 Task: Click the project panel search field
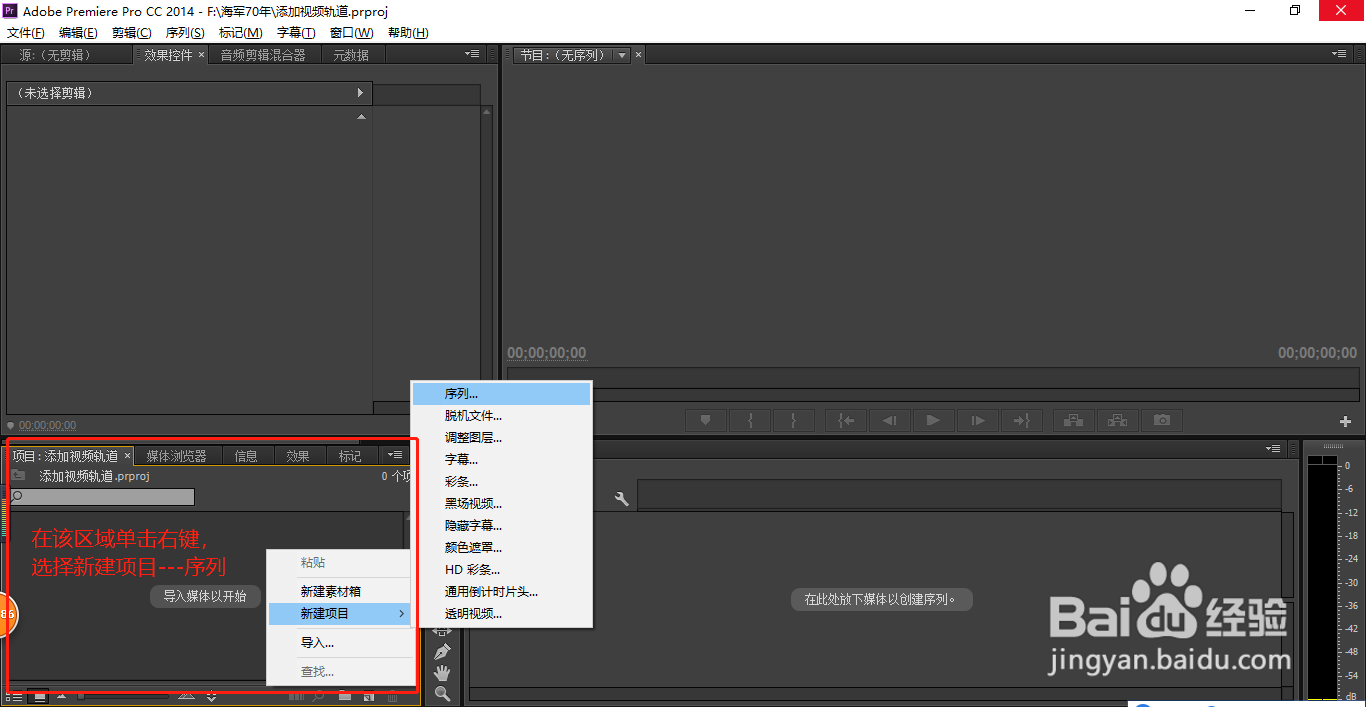[x=102, y=497]
